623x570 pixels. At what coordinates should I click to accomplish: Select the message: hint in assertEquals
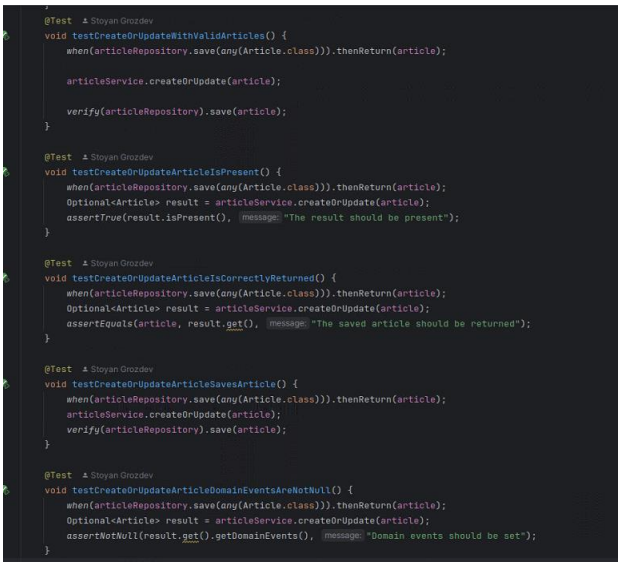click(288, 323)
